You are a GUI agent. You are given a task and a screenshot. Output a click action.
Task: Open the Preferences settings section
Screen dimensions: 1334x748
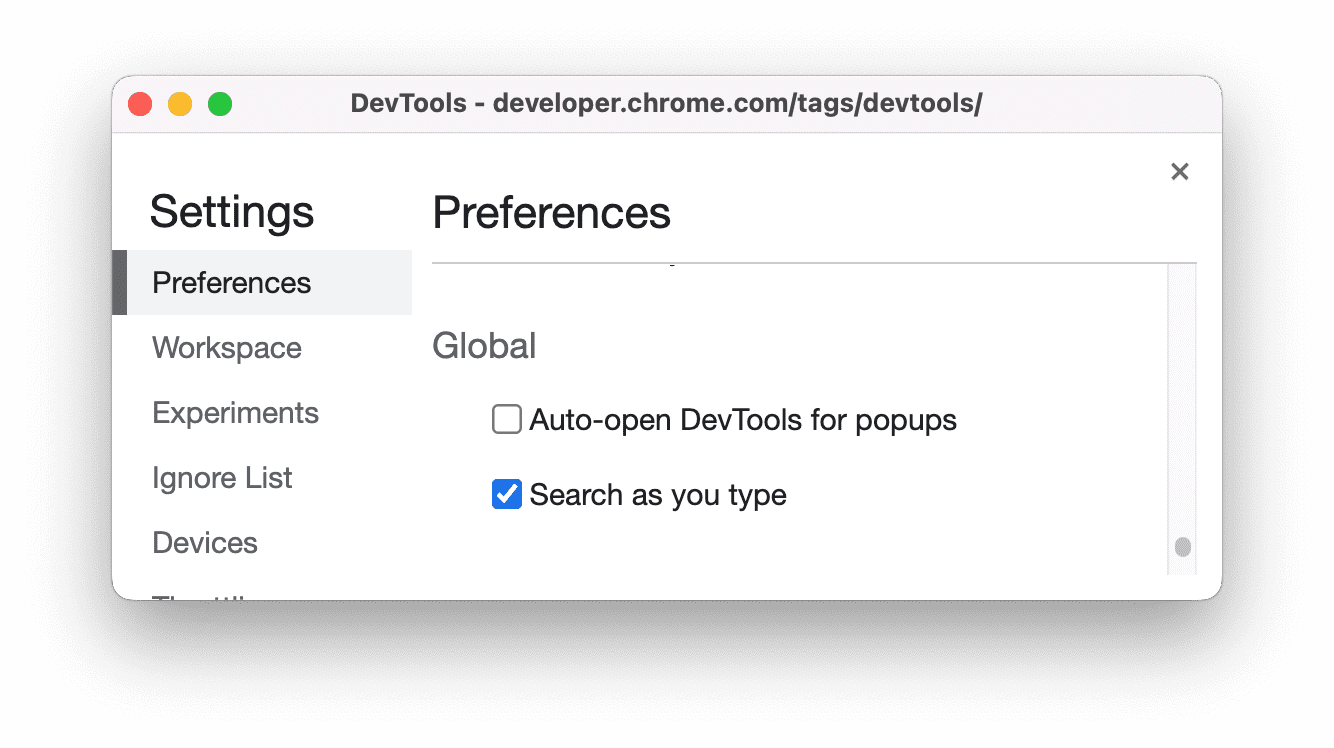(231, 282)
